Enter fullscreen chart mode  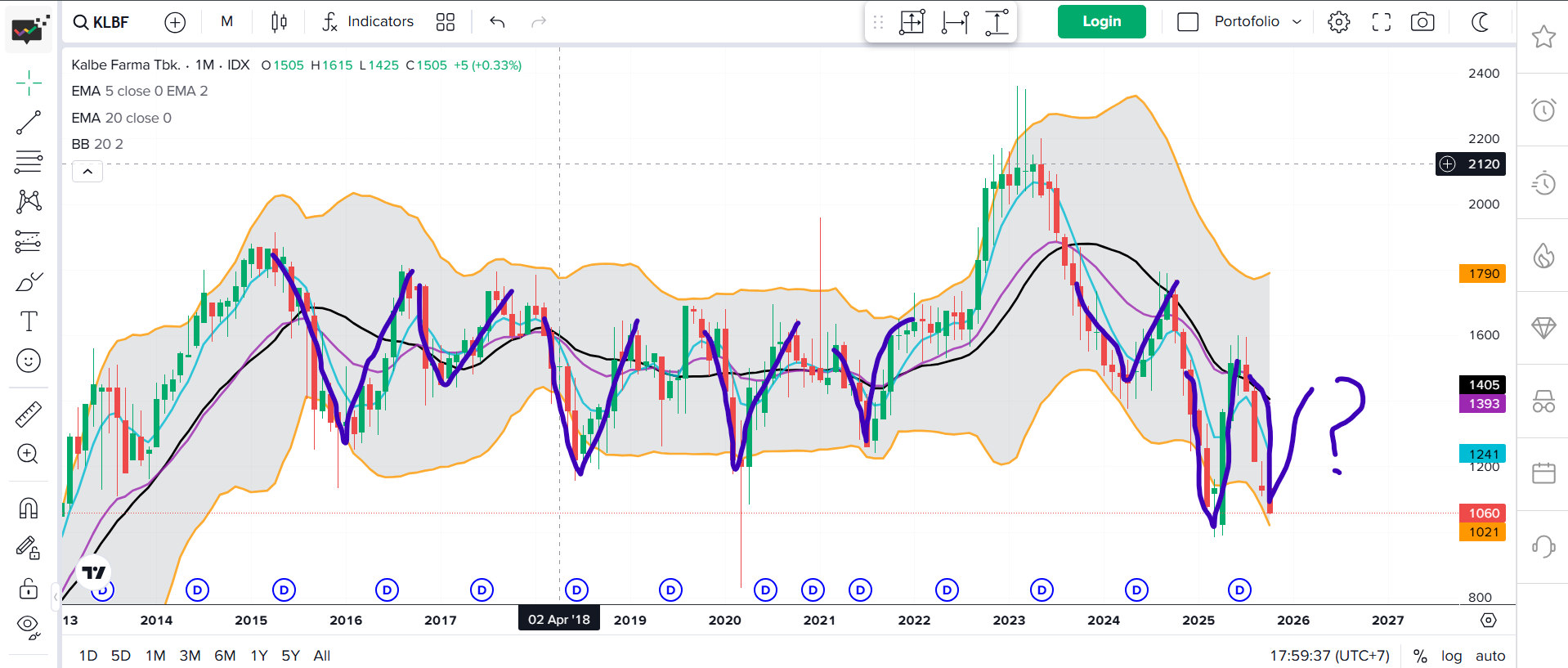pyautogui.click(x=1381, y=22)
